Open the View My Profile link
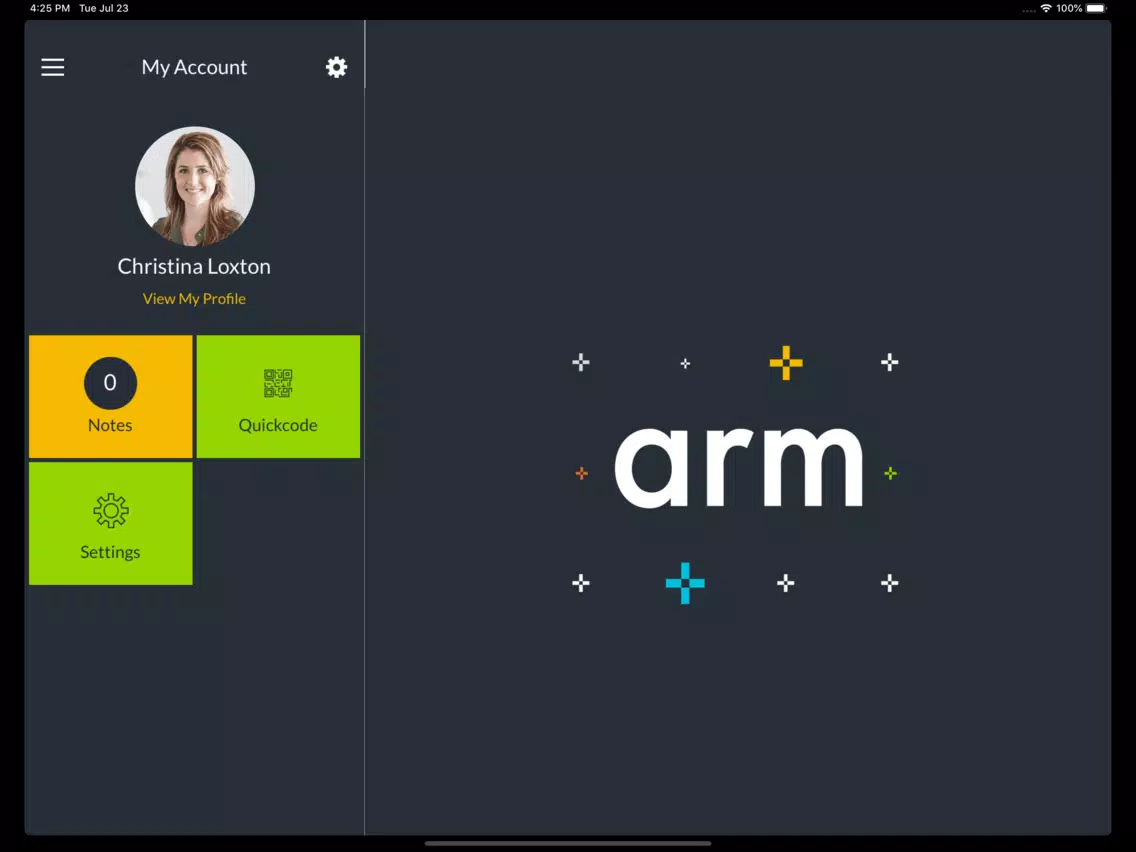 tap(194, 298)
